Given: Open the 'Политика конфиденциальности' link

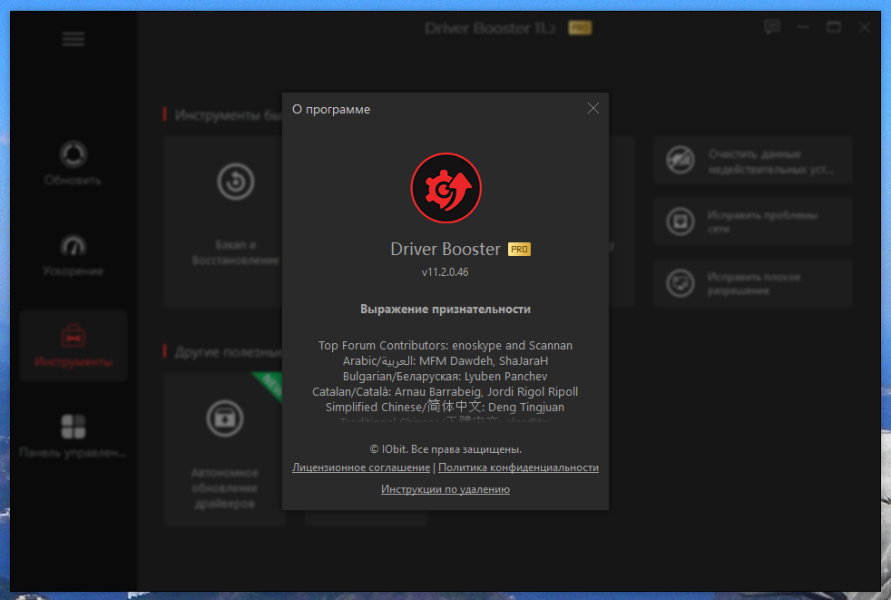Looking at the screenshot, I should [518, 468].
